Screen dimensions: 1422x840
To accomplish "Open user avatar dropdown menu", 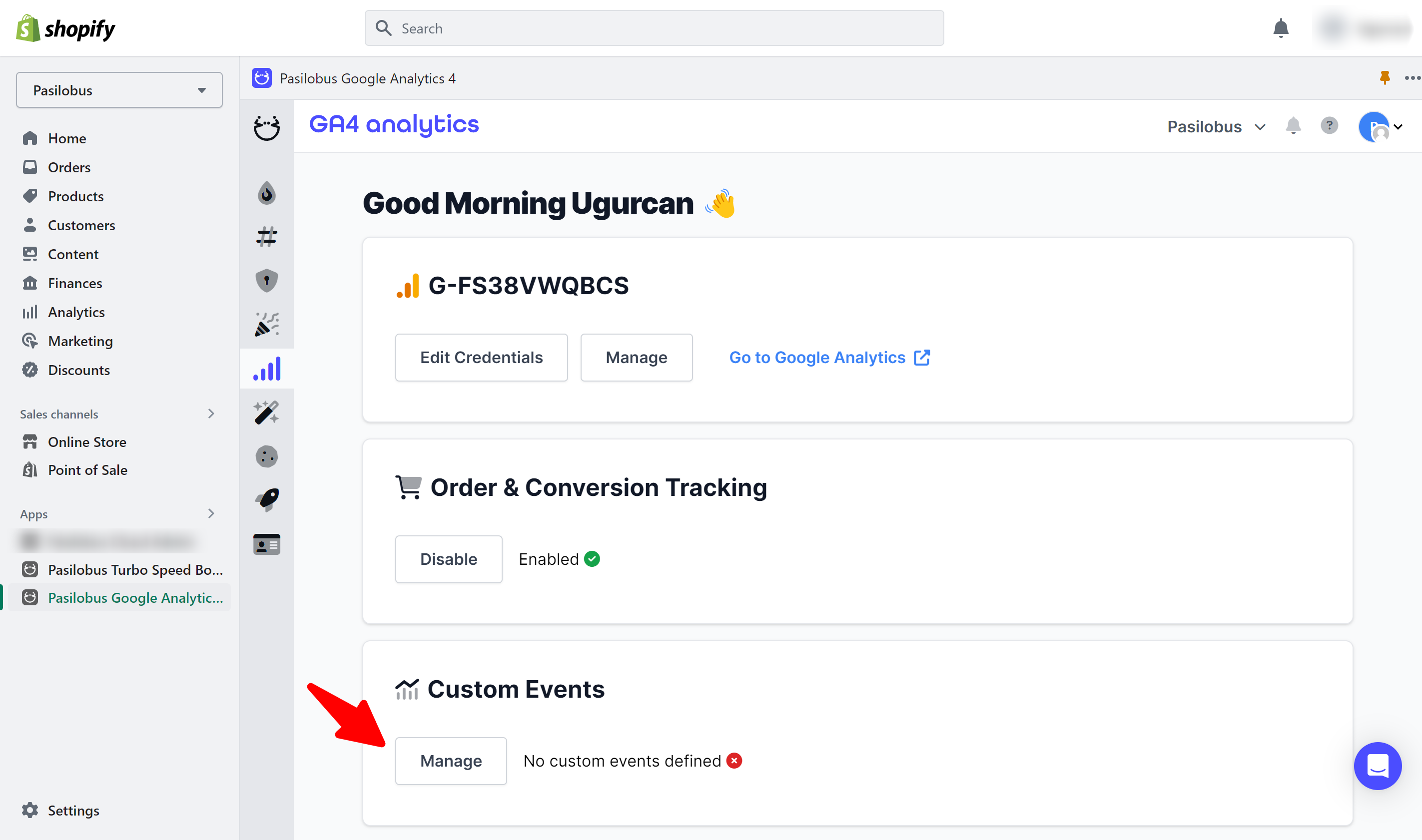I will pyautogui.click(x=1380, y=127).
